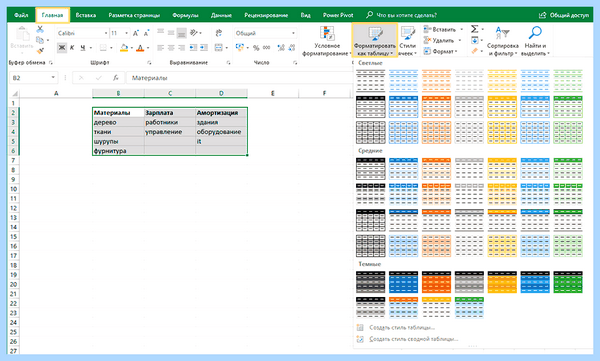The width and height of the screenshot is (600, 361).
Task: Click the yellow fill color bucket
Action: coord(124,48)
